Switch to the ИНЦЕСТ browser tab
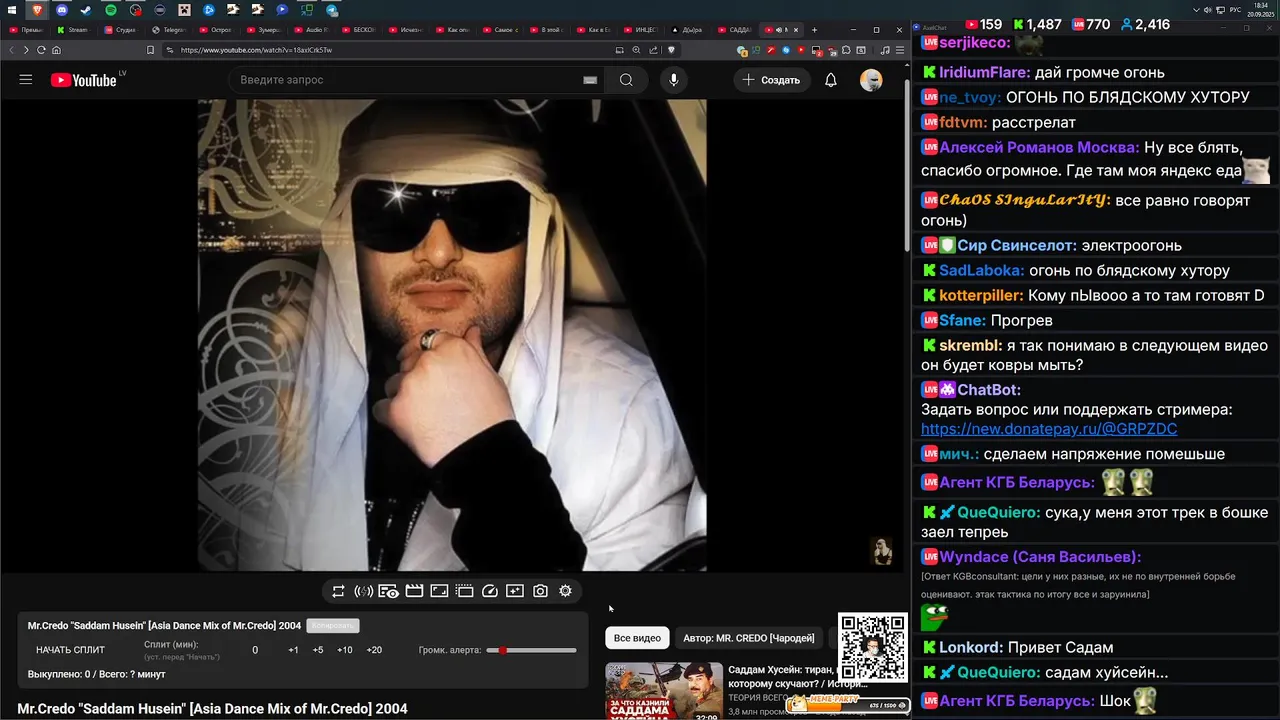This screenshot has height=720, width=1280. (642, 30)
